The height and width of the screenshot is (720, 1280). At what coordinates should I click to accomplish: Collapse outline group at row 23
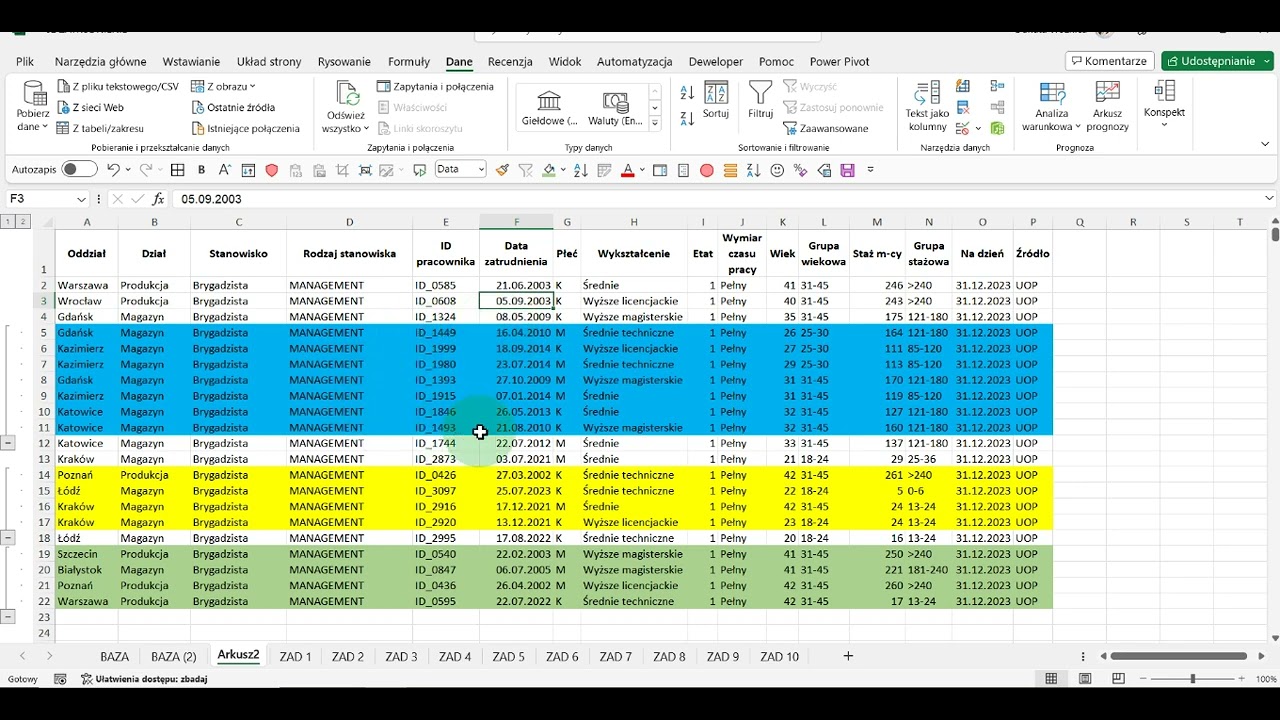click(8, 617)
